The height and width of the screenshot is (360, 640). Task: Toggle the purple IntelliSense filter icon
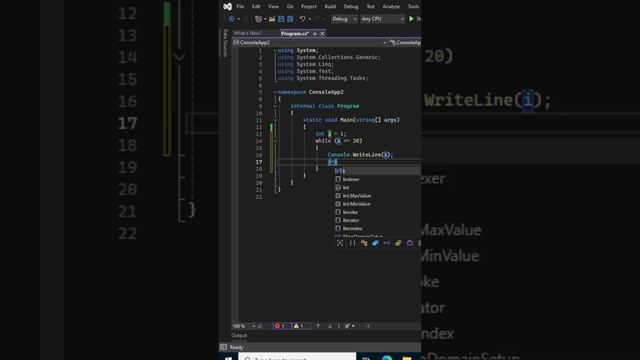click(x=410, y=243)
